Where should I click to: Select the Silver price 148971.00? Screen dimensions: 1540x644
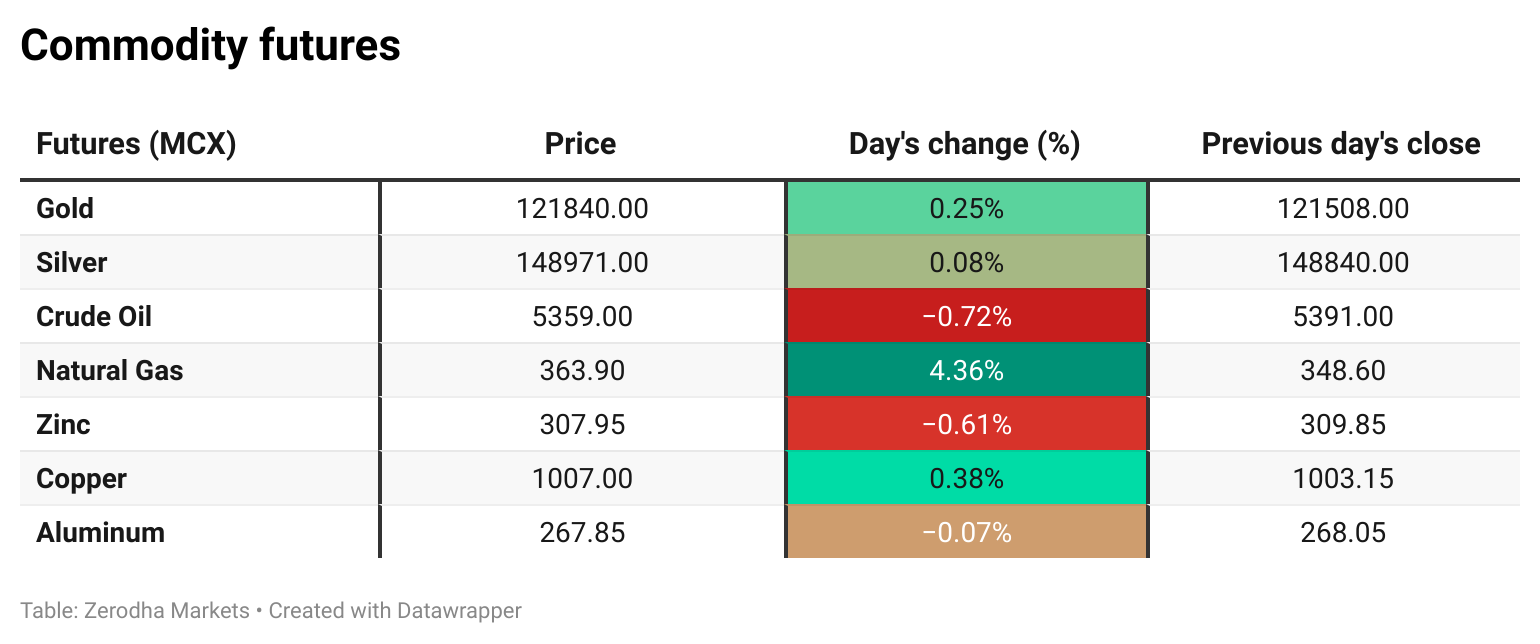click(582, 263)
